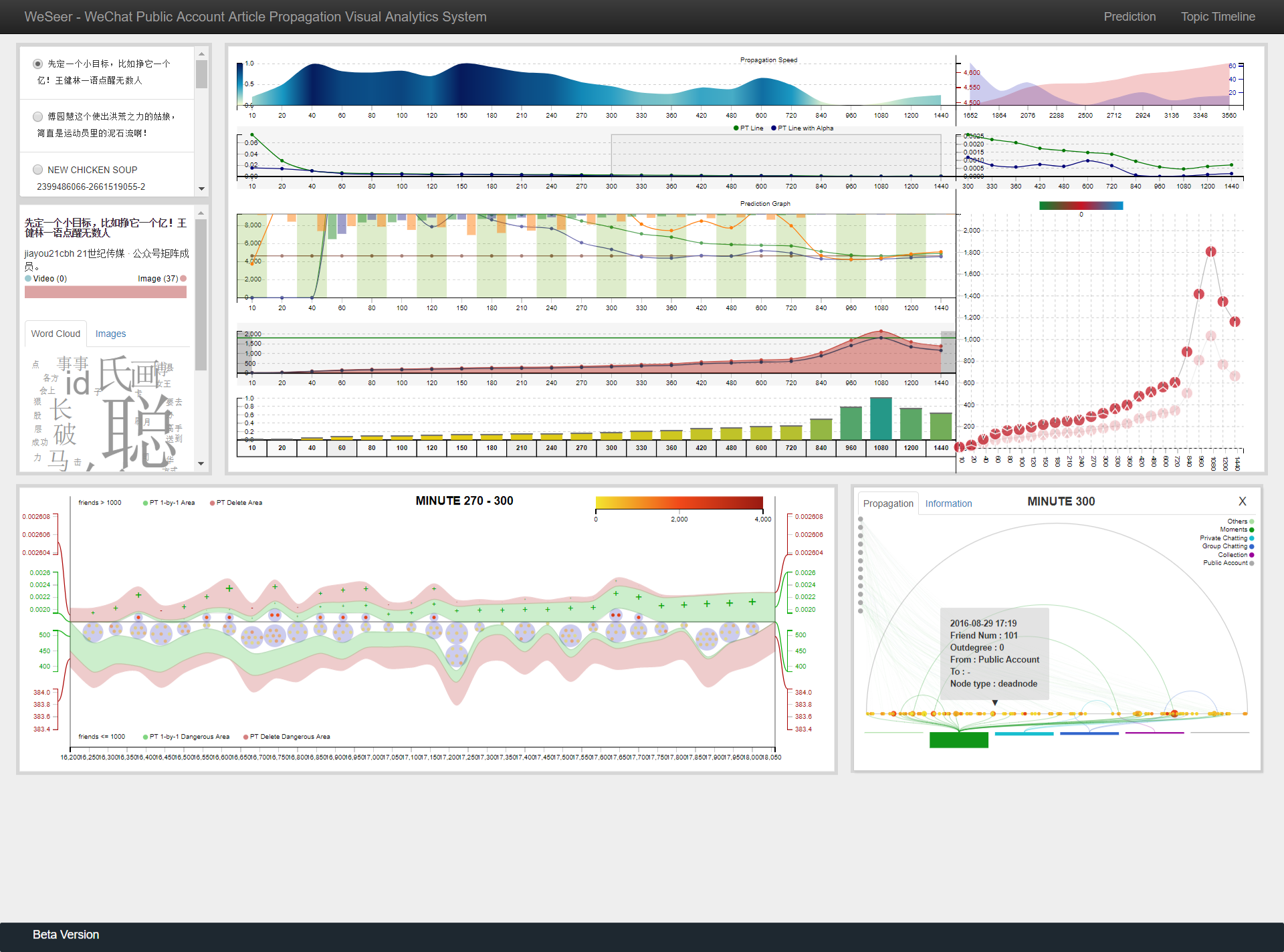This screenshot has width=1284, height=952.
Task: Click the down arrow of the word cloud panel
Action: 201,463
